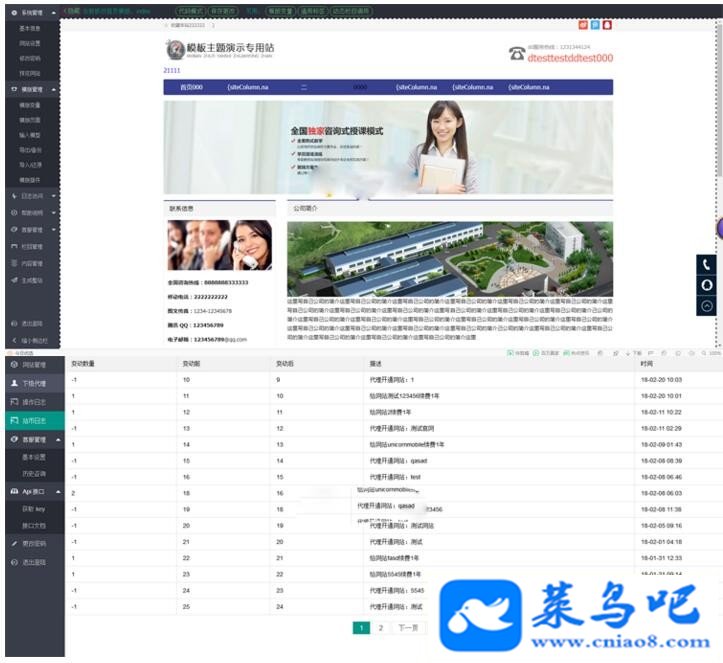Click the 保存更改 toolbar button

point(223,11)
